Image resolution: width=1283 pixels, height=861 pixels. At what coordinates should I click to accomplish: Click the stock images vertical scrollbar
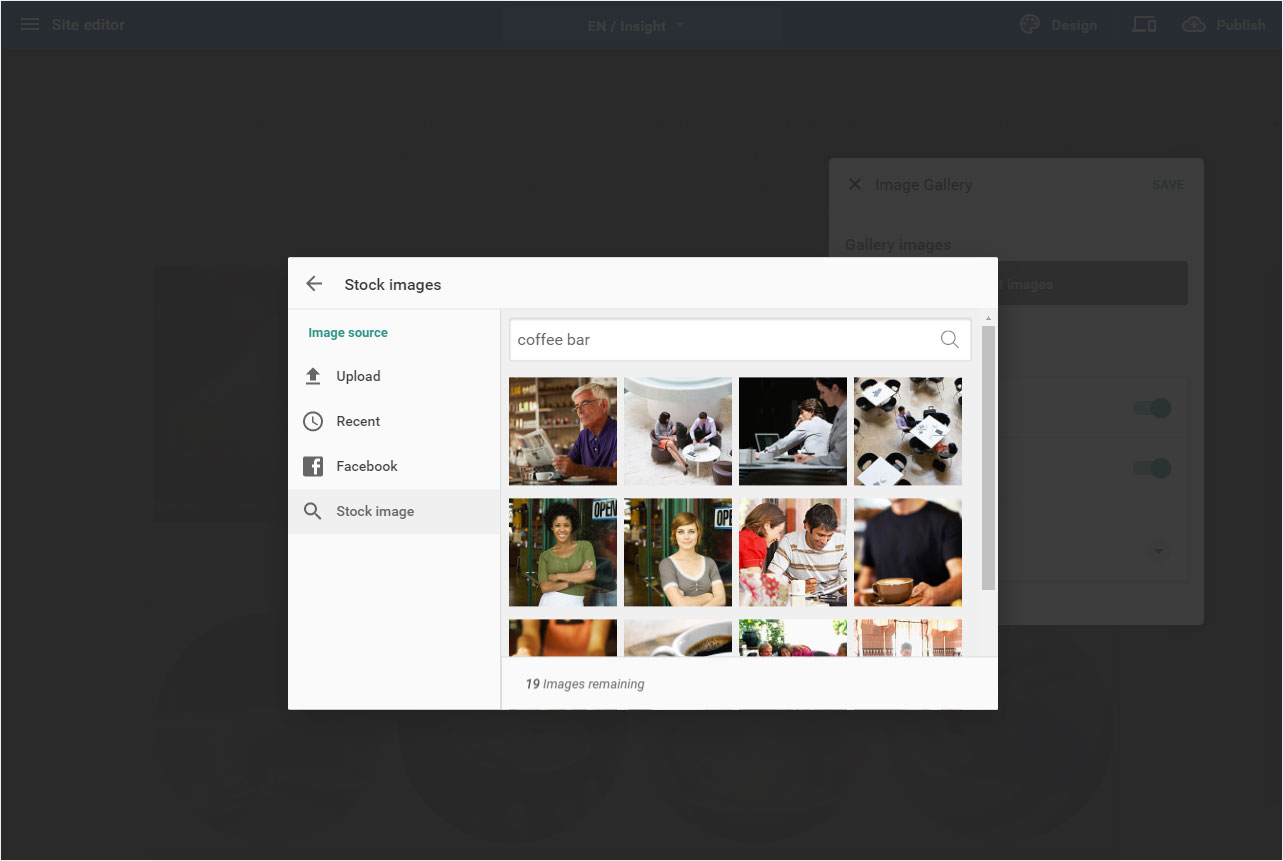988,457
